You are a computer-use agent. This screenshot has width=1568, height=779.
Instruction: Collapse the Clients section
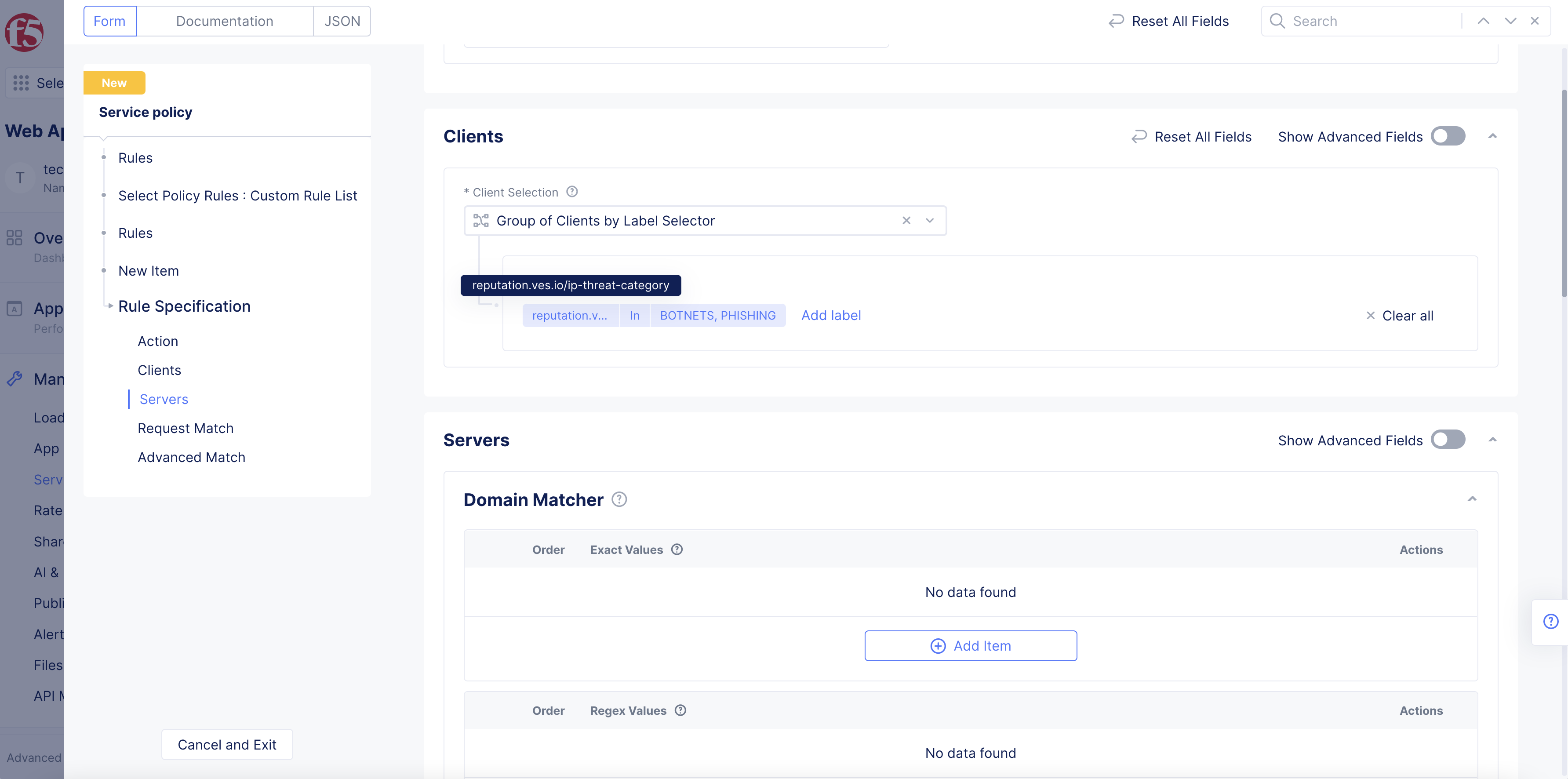coord(1492,136)
